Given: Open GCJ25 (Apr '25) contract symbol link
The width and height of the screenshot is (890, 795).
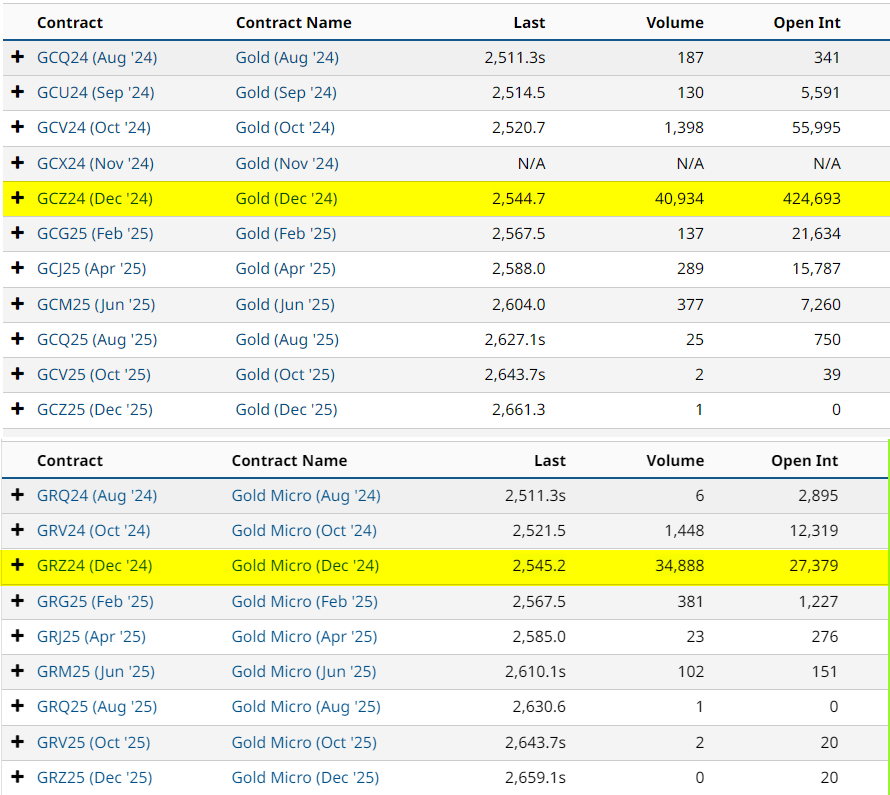Looking at the screenshot, I should click(x=94, y=268).
